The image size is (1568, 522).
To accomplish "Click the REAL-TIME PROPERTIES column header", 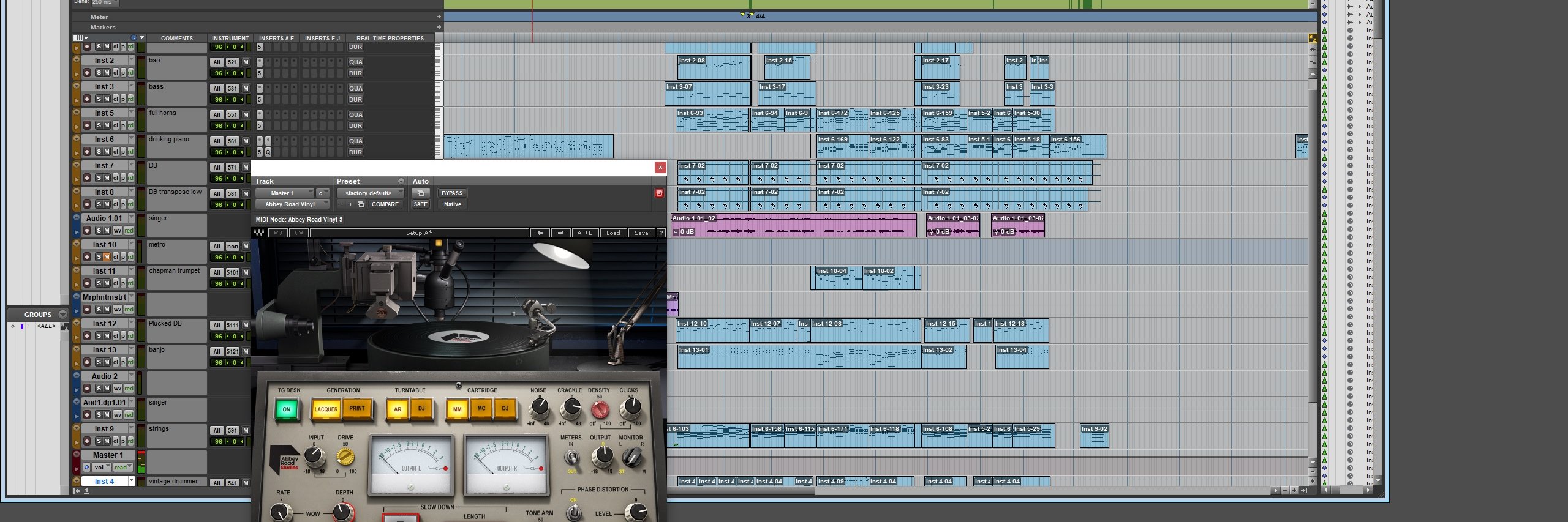I will pyautogui.click(x=390, y=38).
